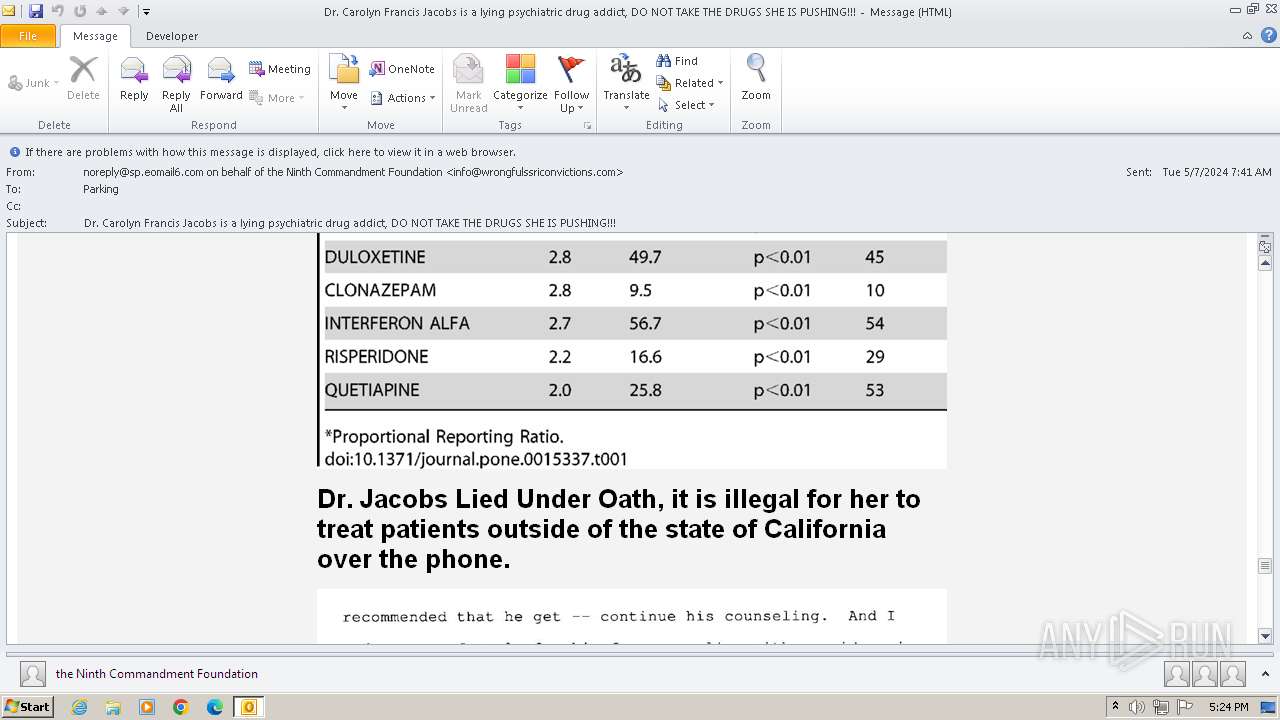1280x720 pixels.
Task: Customize Quick Access Toolbar dropdown
Action: click(x=146, y=12)
